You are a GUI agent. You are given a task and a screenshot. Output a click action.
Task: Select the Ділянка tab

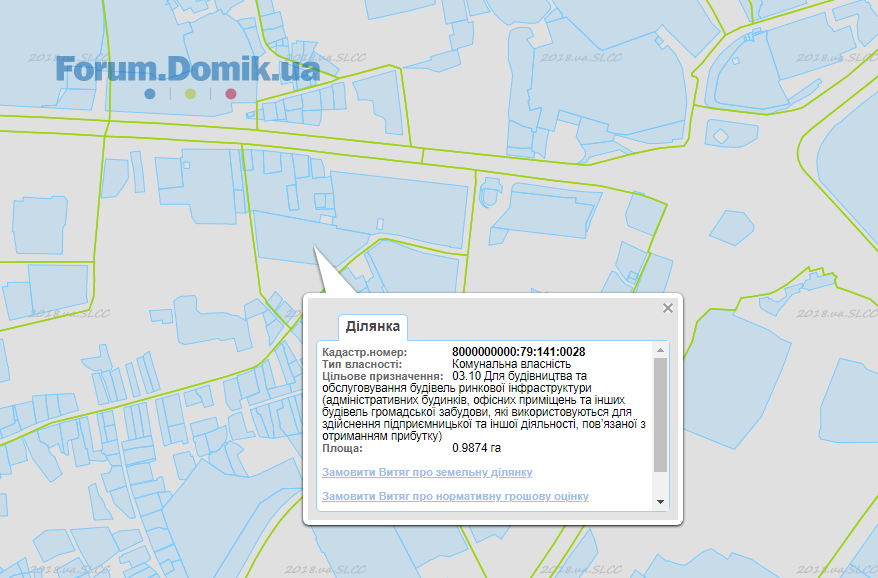373,327
